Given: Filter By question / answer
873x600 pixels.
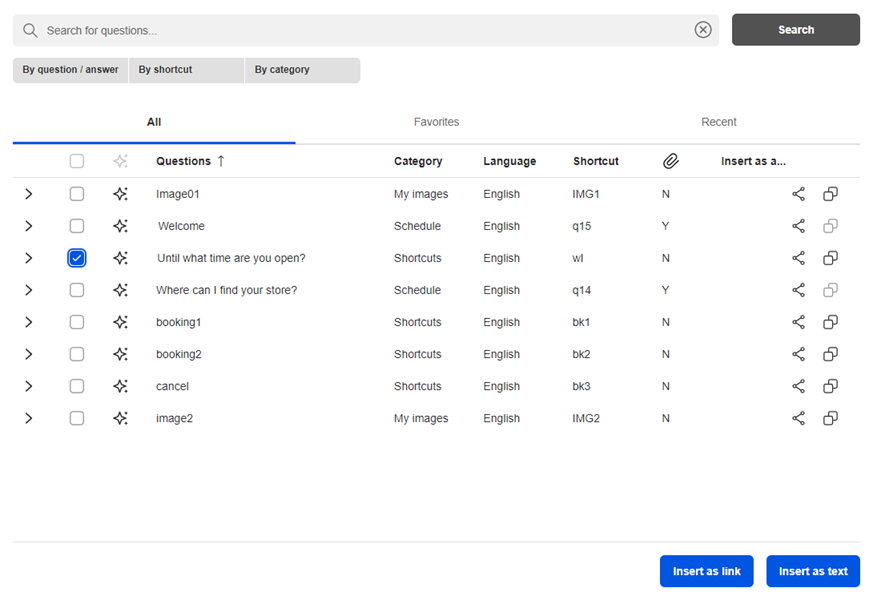Looking at the screenshot, I should tap(71, 70).
